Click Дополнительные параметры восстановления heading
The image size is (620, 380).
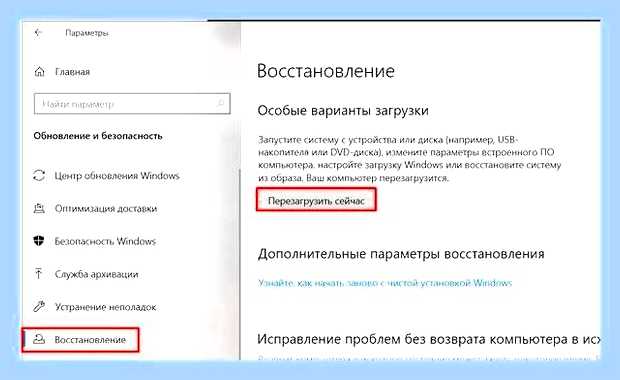click(x=401, y=253)
